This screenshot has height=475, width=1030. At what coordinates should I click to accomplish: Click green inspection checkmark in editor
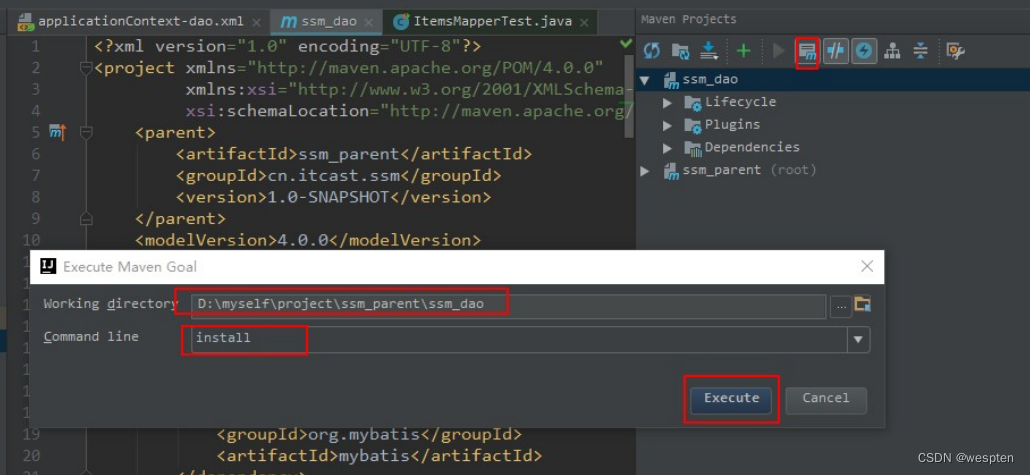click(x=626, y=44)
